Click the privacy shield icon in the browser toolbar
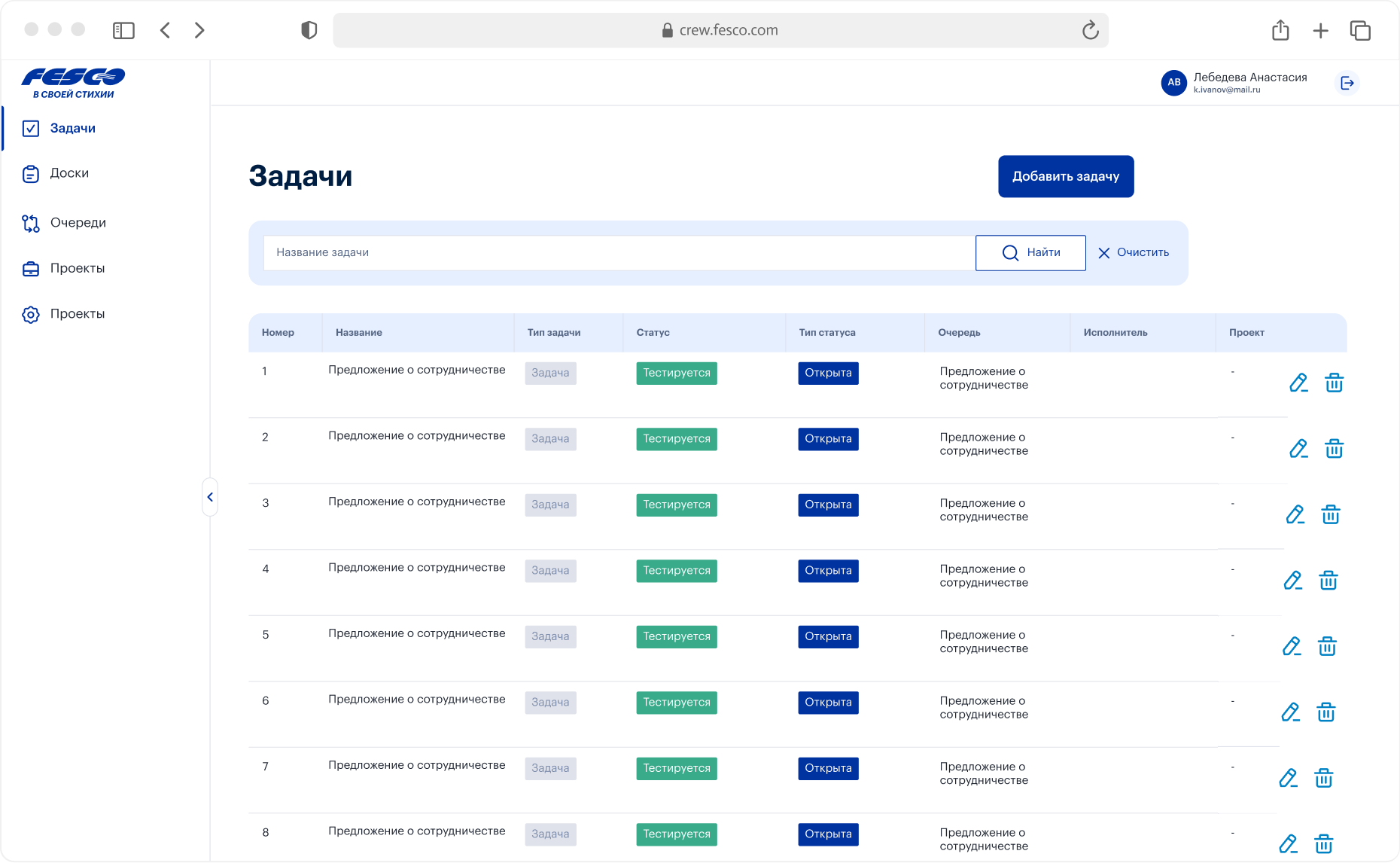The height and width of the screenshot is (863, 1400). tap(309, 30)
